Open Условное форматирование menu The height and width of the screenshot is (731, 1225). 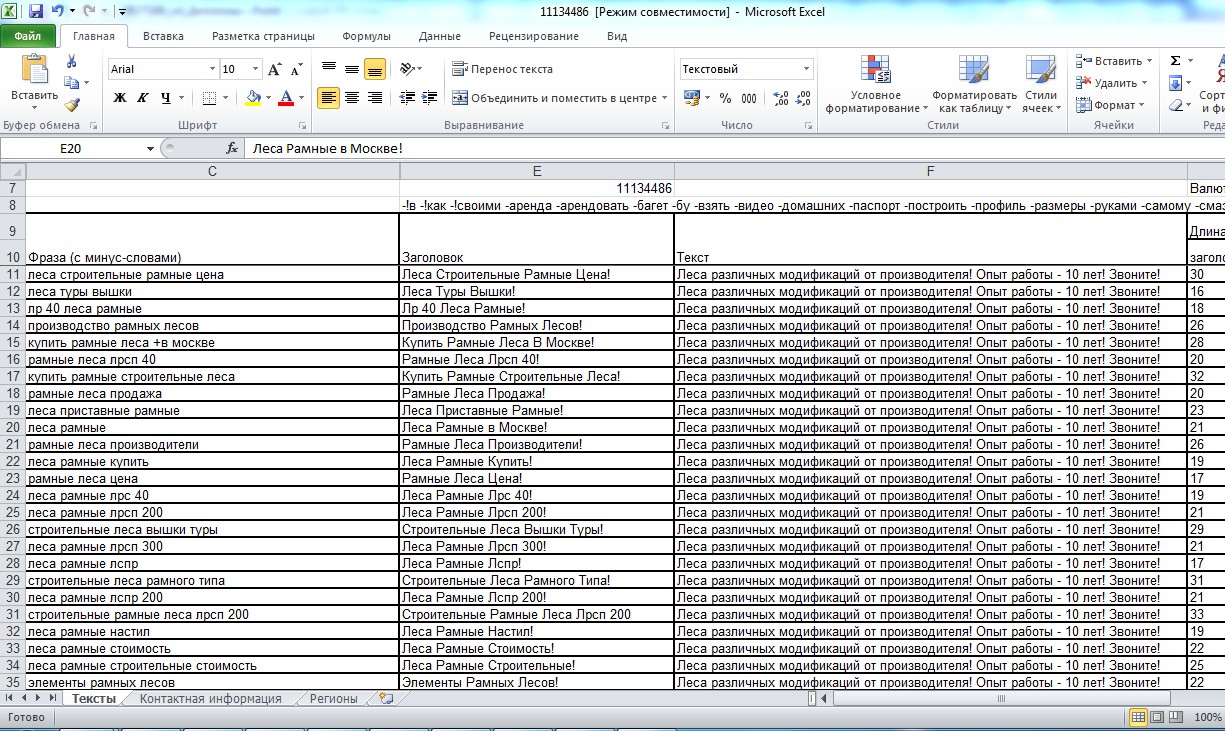click(x=876, y=84)
